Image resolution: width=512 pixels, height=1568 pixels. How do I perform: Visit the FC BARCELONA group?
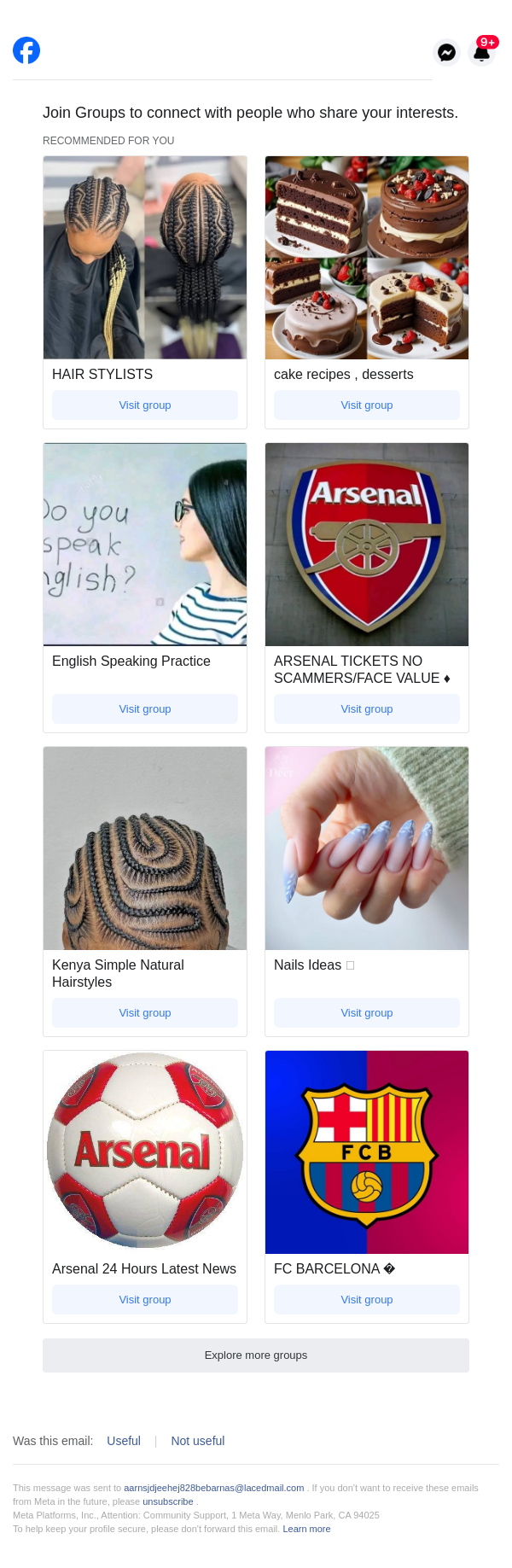click(367, 1300)
